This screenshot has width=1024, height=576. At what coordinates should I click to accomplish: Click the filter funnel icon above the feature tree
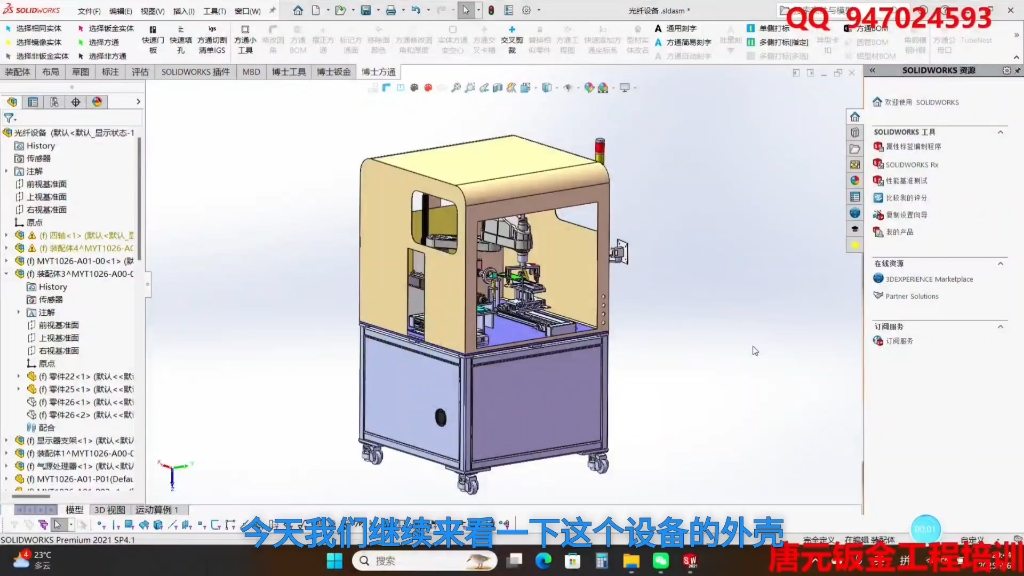click(8, 118)
